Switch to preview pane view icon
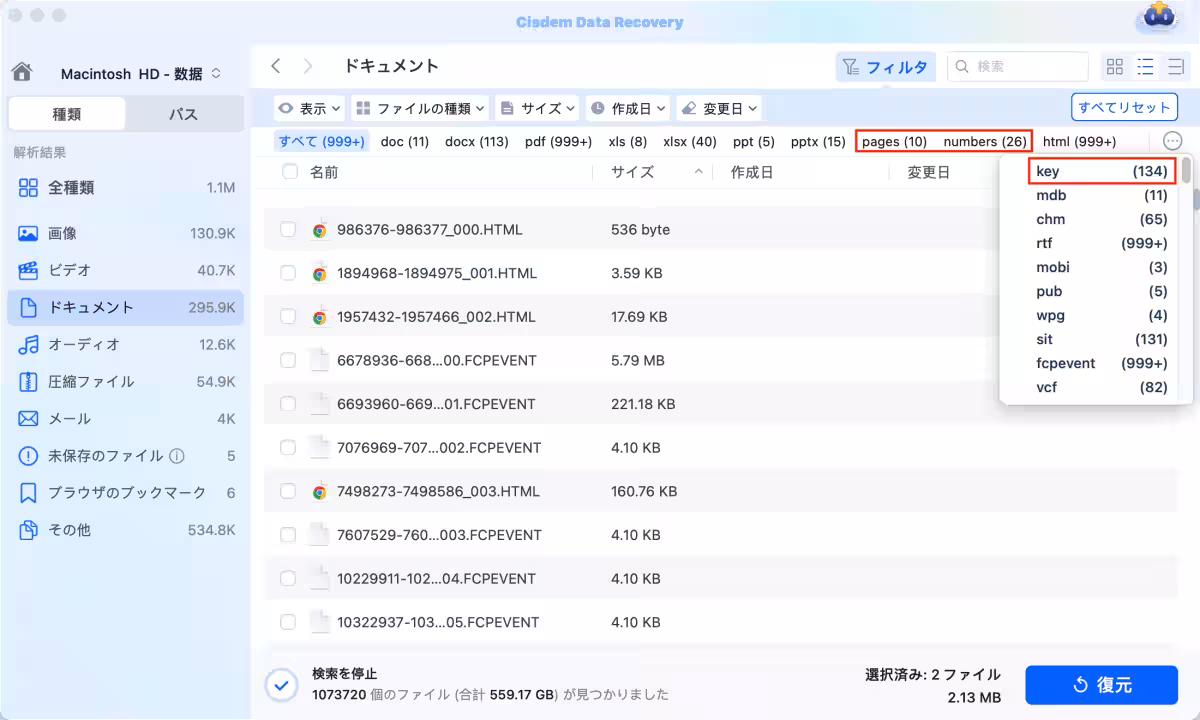This screenshot has height=720, width=1200. point(1175,67)
